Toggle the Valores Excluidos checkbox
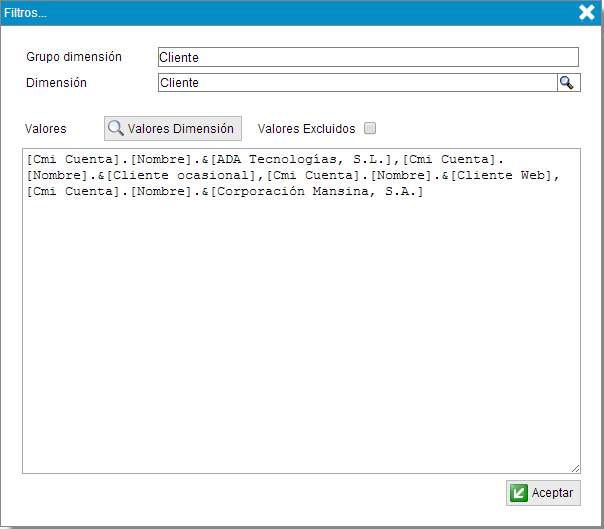 click(x=370, y=128)
